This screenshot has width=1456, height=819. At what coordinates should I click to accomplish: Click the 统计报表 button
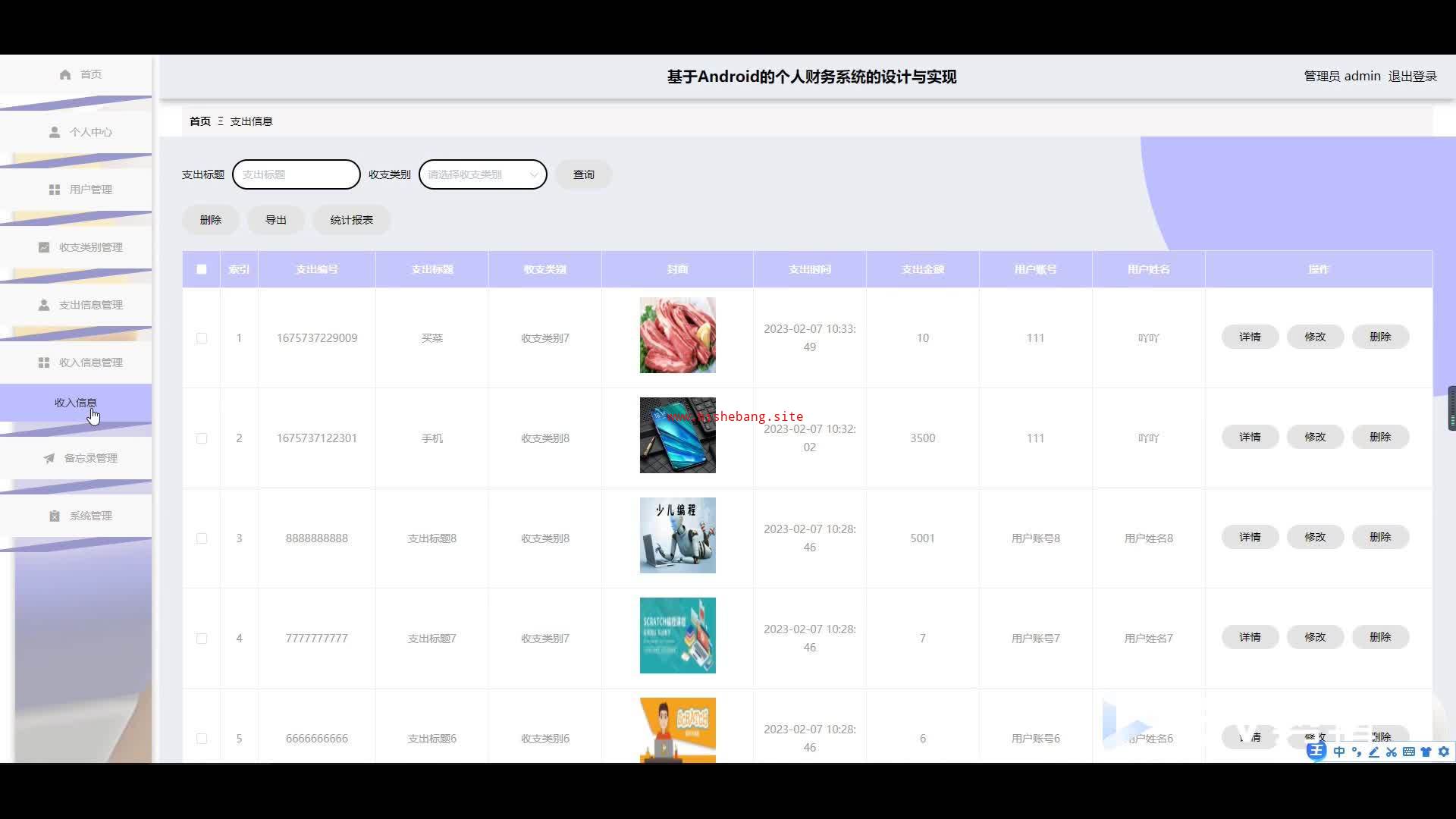point(351,220)
